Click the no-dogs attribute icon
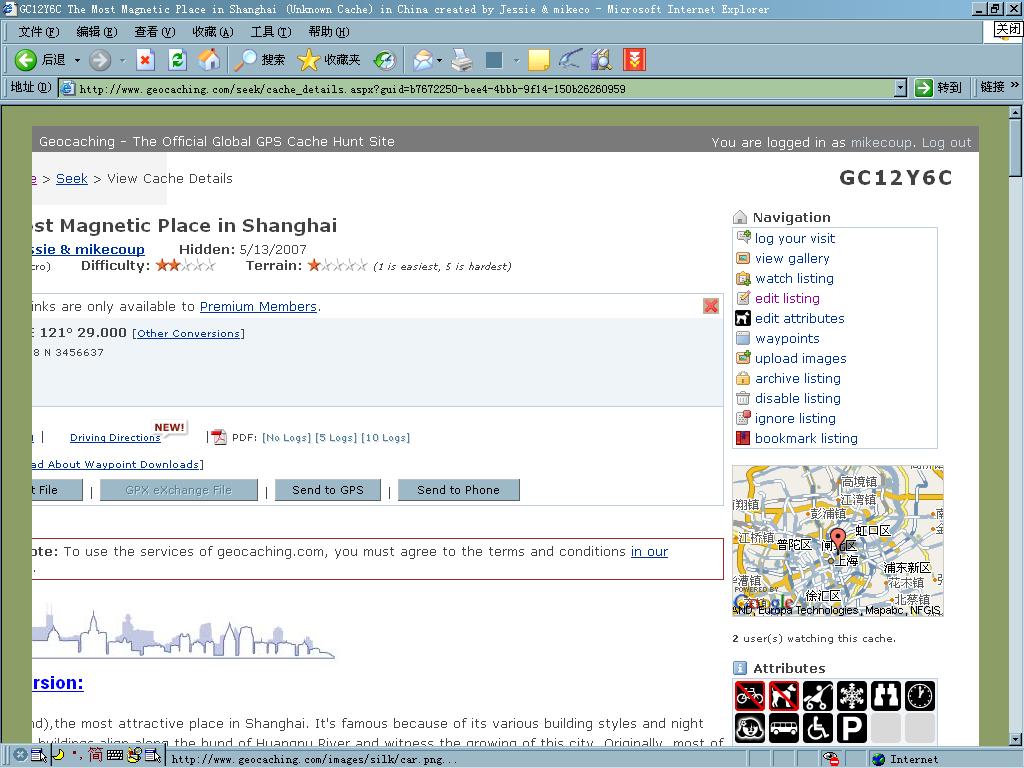The width and height of the screenshot is (1024, 768). (783, 696)
